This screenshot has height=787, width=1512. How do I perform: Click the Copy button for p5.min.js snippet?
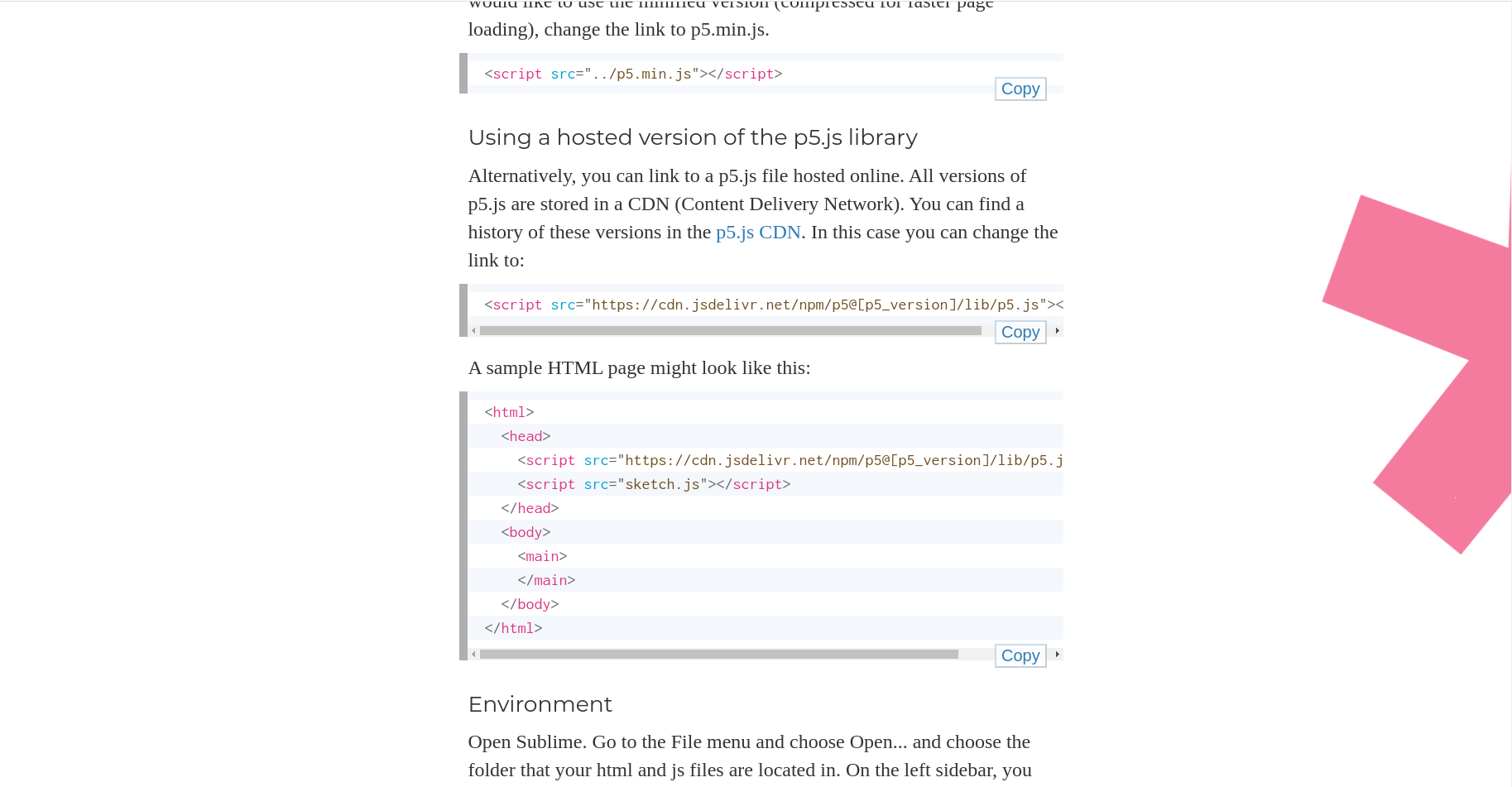1020,89
